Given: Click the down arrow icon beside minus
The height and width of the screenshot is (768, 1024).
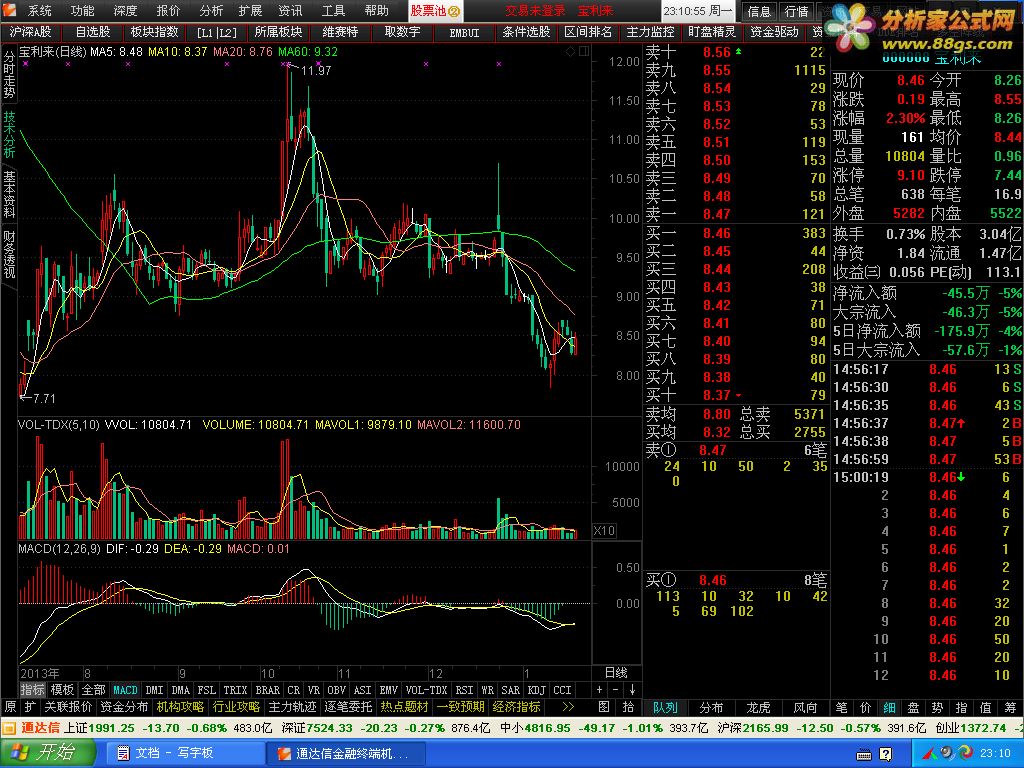Looking at the screenshot, I should [632, 690].
